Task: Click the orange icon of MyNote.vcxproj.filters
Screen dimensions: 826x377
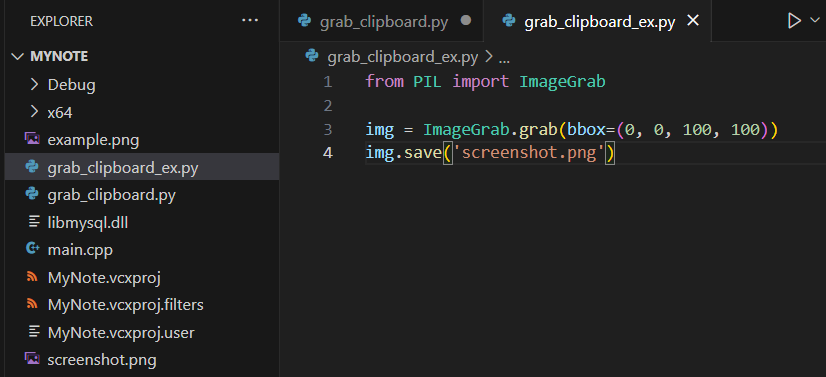Action: (32, 304)
